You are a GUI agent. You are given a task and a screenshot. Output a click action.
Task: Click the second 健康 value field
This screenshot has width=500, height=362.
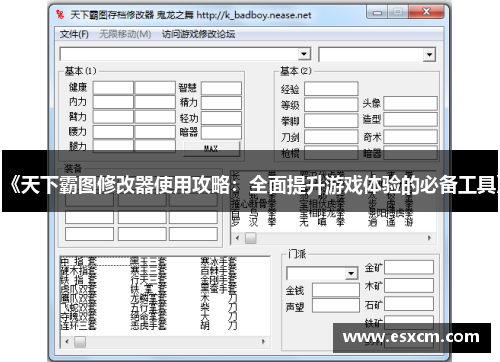point(155,88)
